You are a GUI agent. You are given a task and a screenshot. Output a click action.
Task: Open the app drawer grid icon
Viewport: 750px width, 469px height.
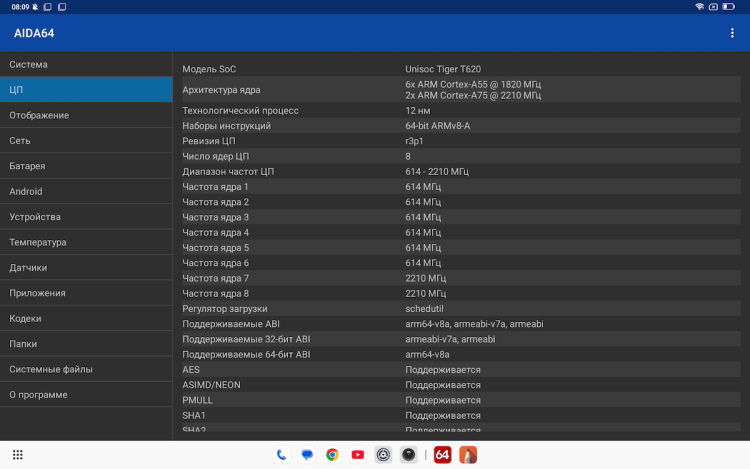click(18, 455)
